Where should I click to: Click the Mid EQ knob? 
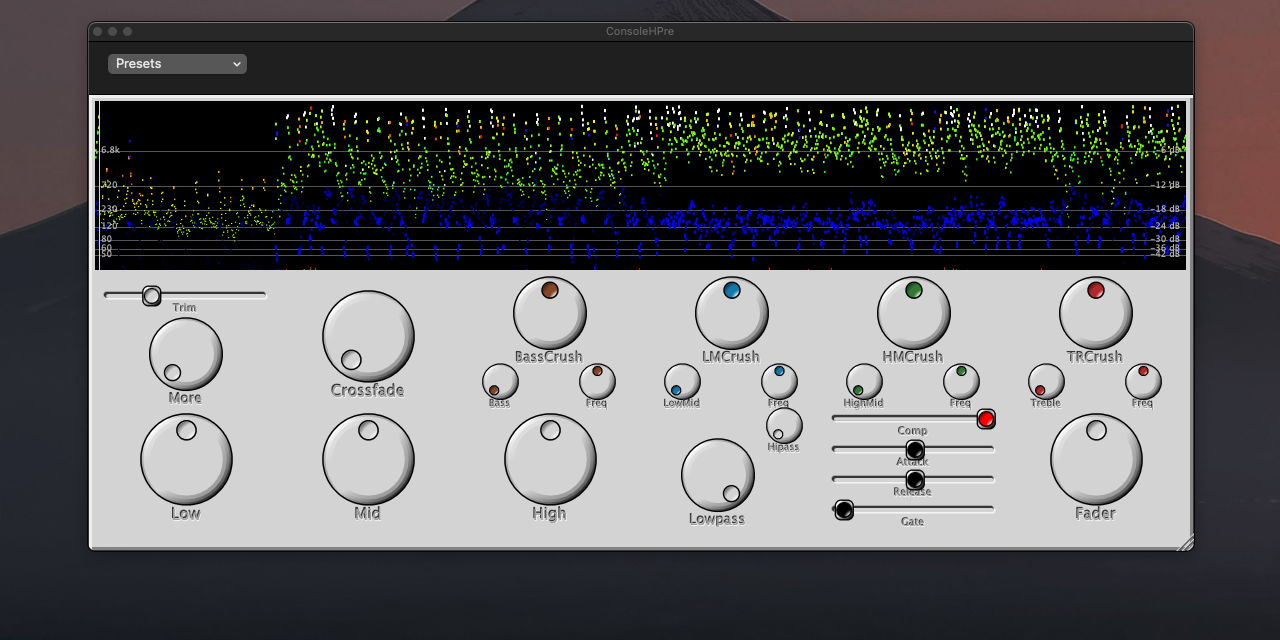click(x=368, y=460)
